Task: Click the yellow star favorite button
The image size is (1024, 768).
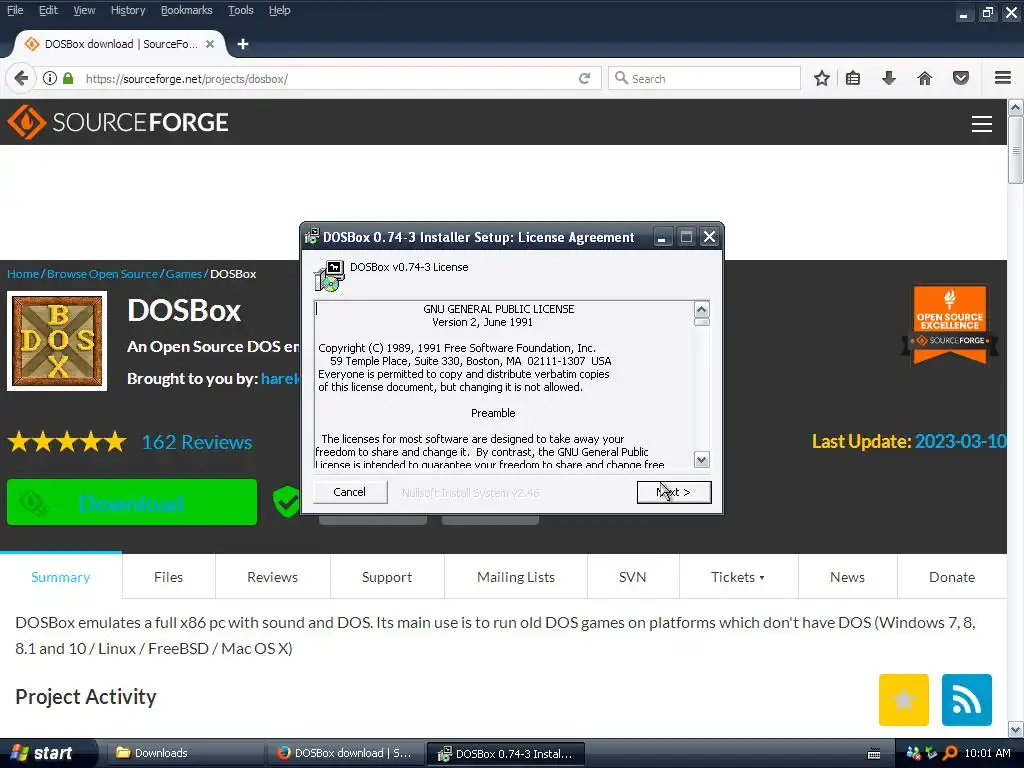Action: pos(904,700)
